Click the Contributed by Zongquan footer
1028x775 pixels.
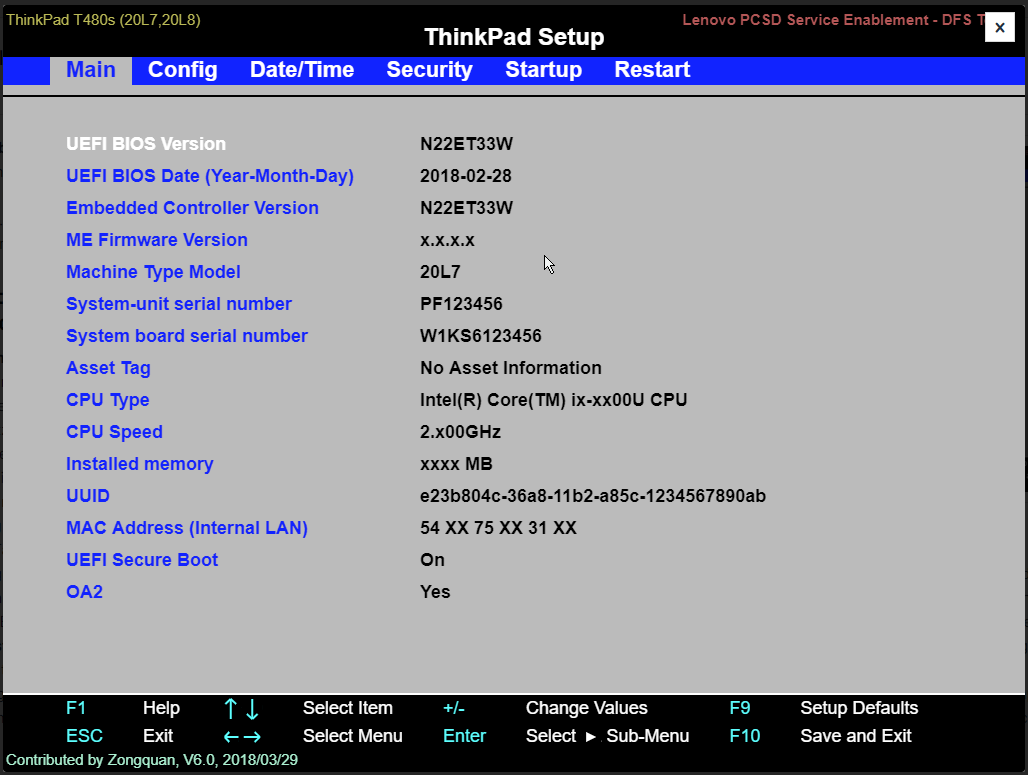click(x=151, y=760)
